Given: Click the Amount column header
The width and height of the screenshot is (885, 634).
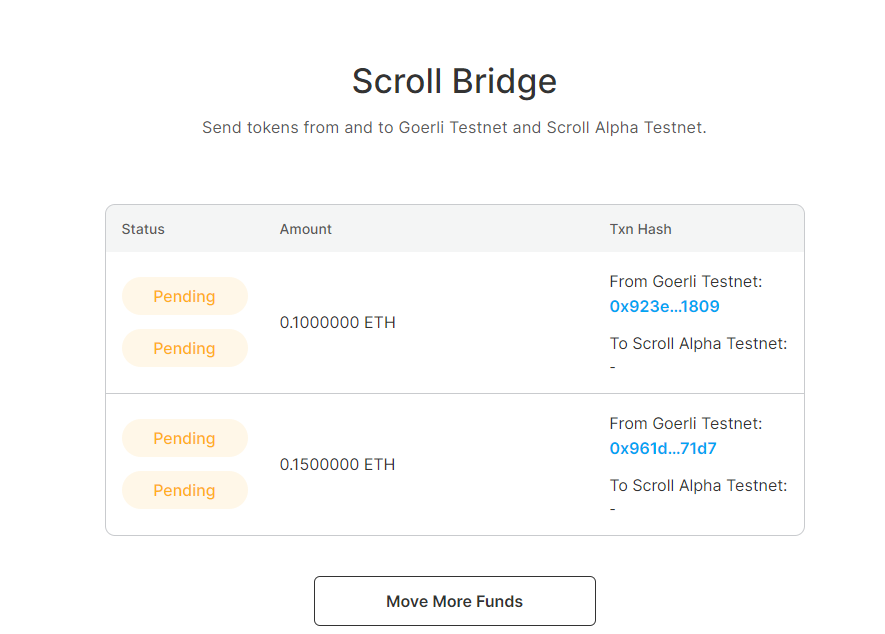Looking at the screenshot, I should tap(305, 229).
